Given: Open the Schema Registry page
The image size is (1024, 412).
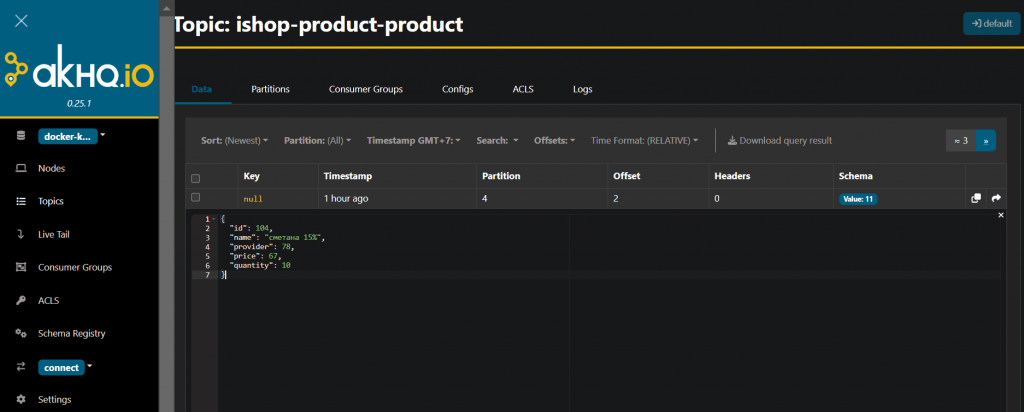Looking at the screenshot, I should [71, 333].
